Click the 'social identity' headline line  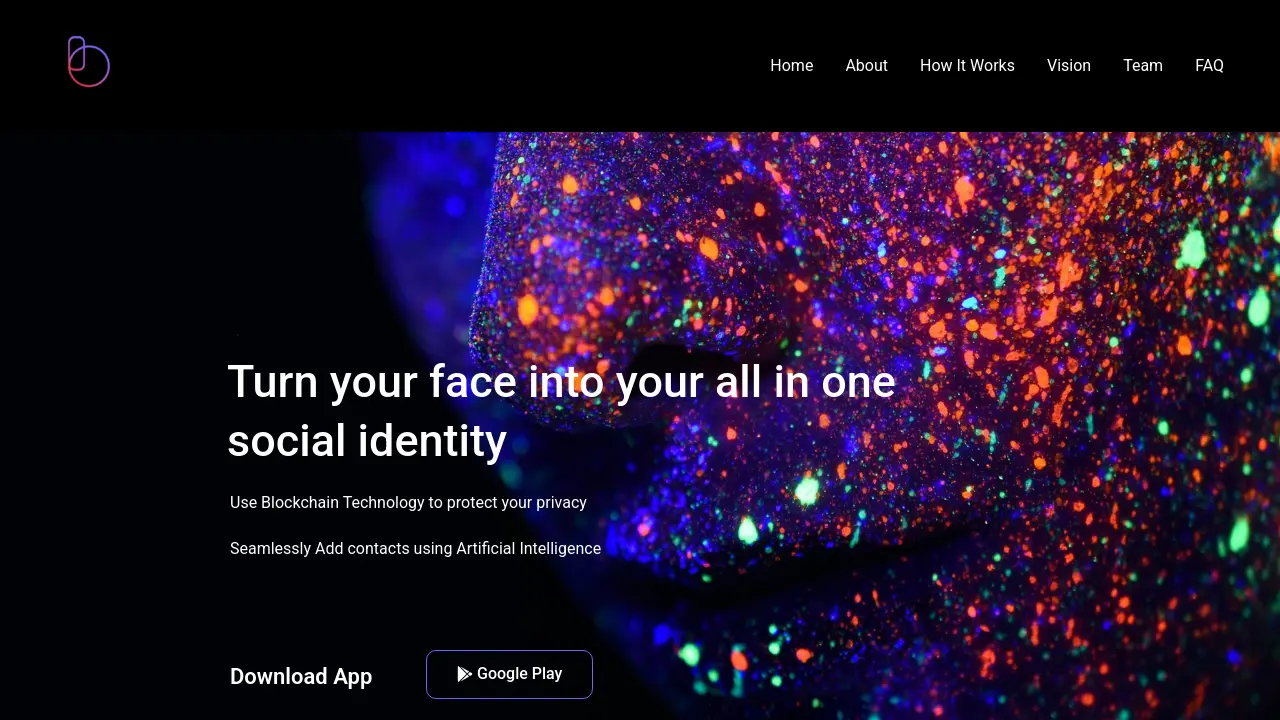(367, 441)
